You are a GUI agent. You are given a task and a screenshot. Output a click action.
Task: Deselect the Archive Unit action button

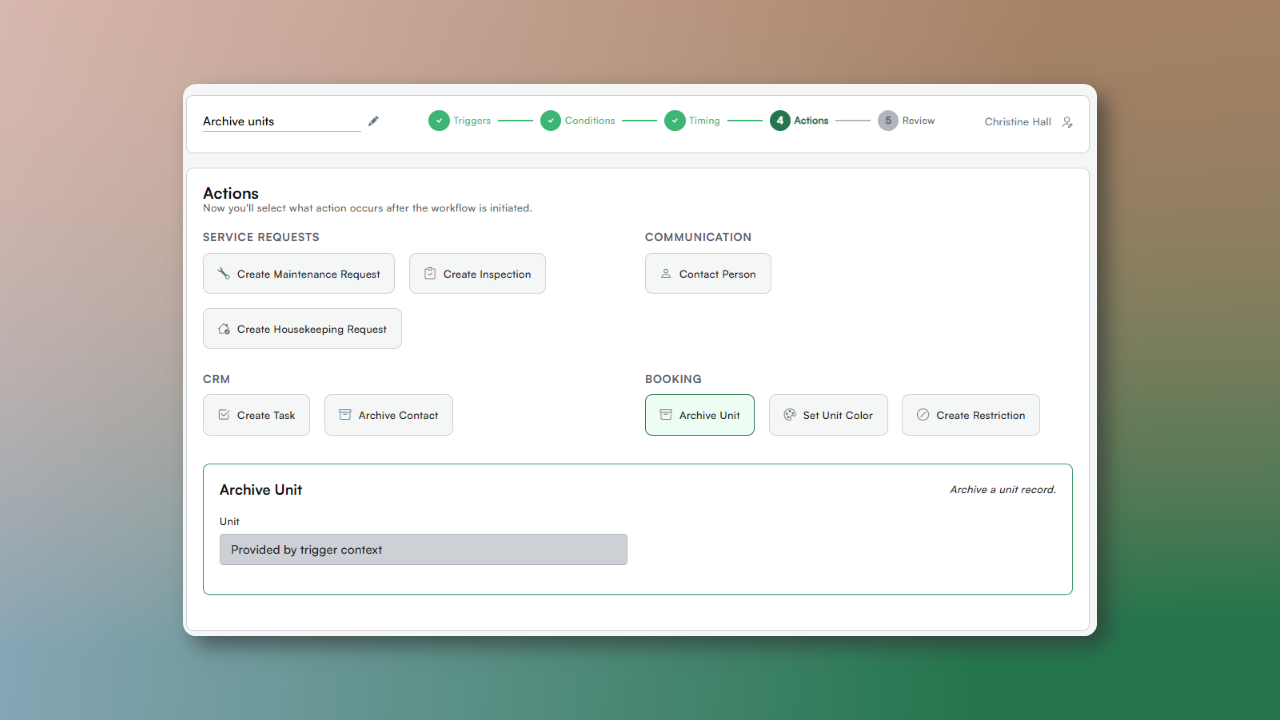(x=699, y=415)
